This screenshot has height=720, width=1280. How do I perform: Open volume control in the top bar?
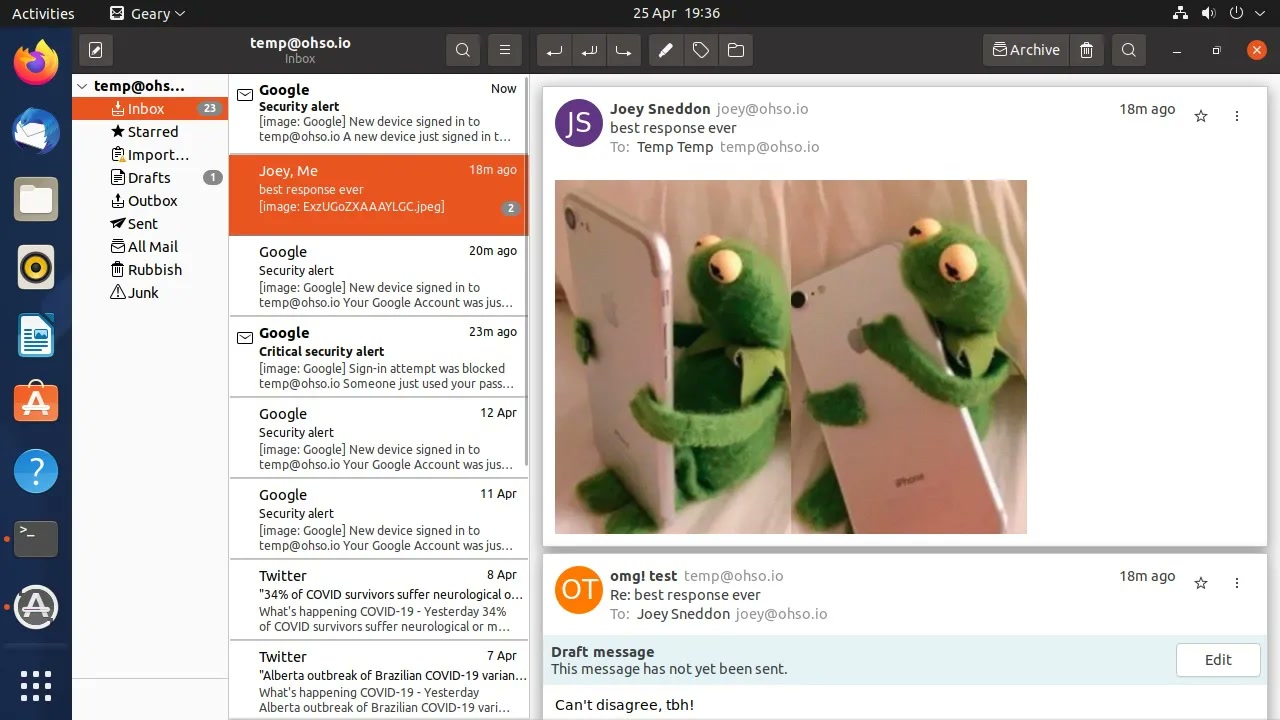(x=1208, y=13)
